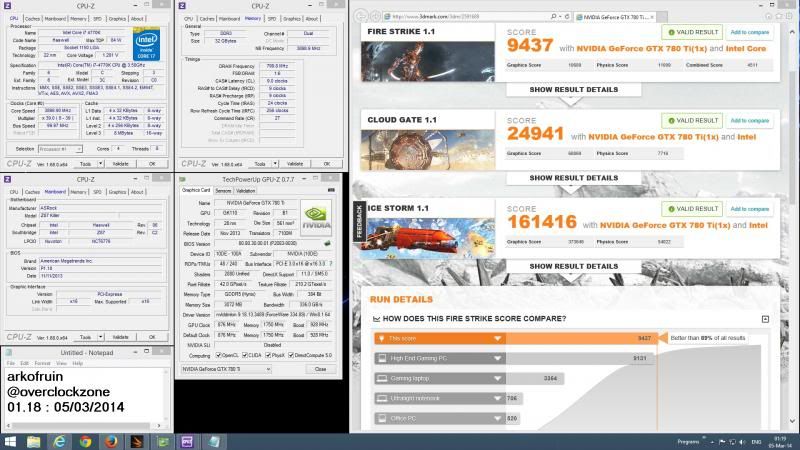Launch Google Chrome from the taskbar
This screenshot has height=450, width=800.
coord(85,440)
